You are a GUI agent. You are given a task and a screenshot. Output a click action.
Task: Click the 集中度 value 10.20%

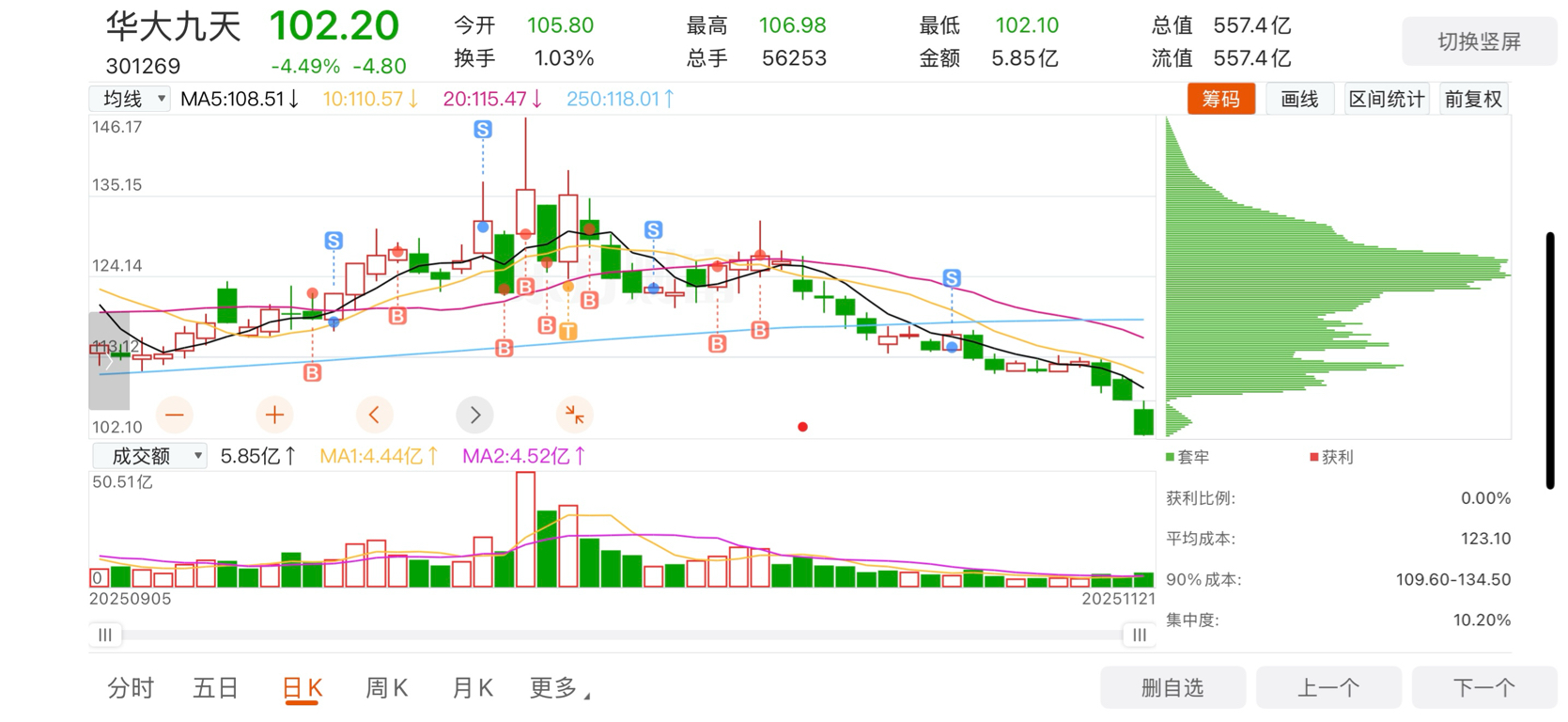(x=1483, y=620)
